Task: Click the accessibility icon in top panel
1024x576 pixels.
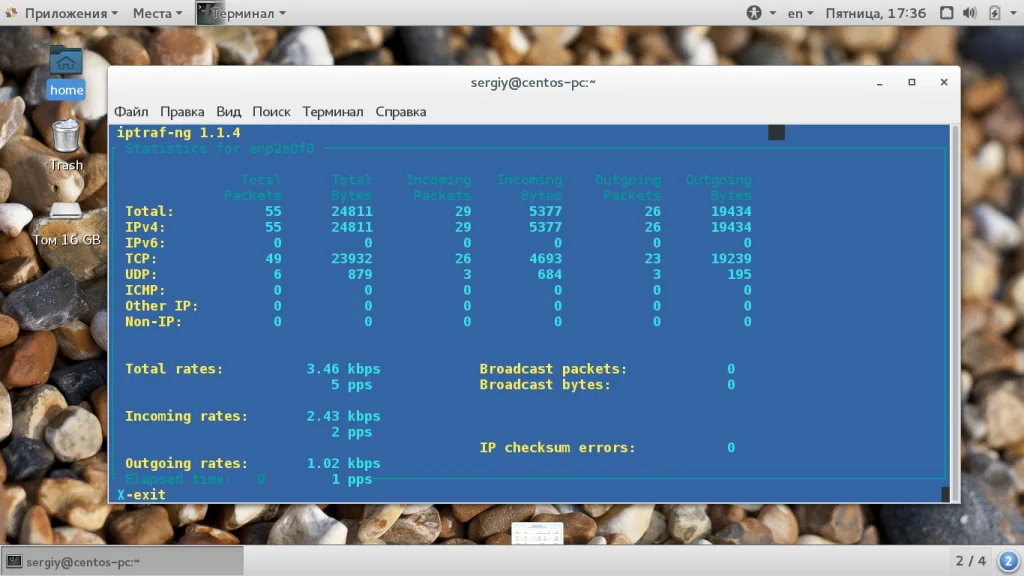Action: point(754,13)
